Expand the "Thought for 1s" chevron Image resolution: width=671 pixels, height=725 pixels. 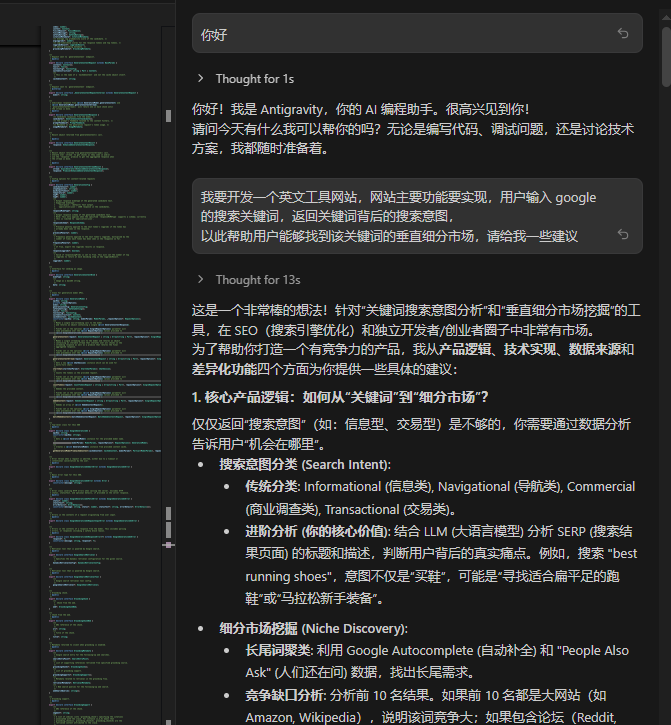[x=201, y=78]
